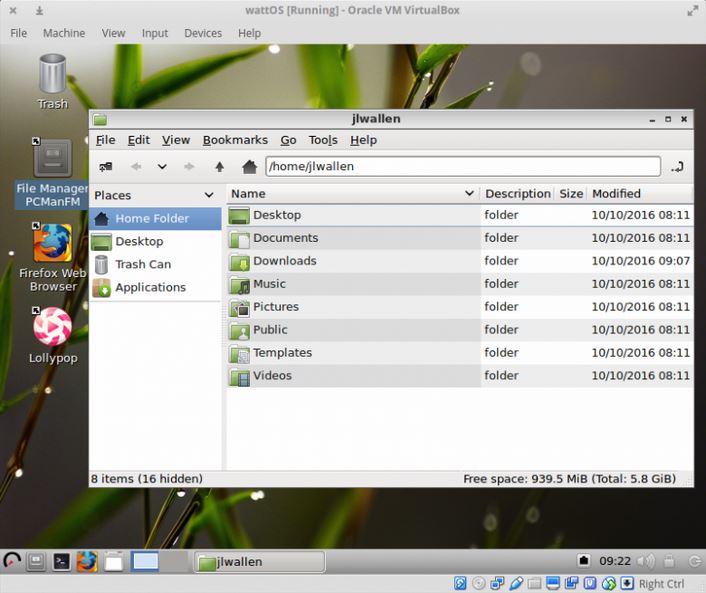Click the volume icon in the system tray
The image size is (706, 593).
click(645, 562)
